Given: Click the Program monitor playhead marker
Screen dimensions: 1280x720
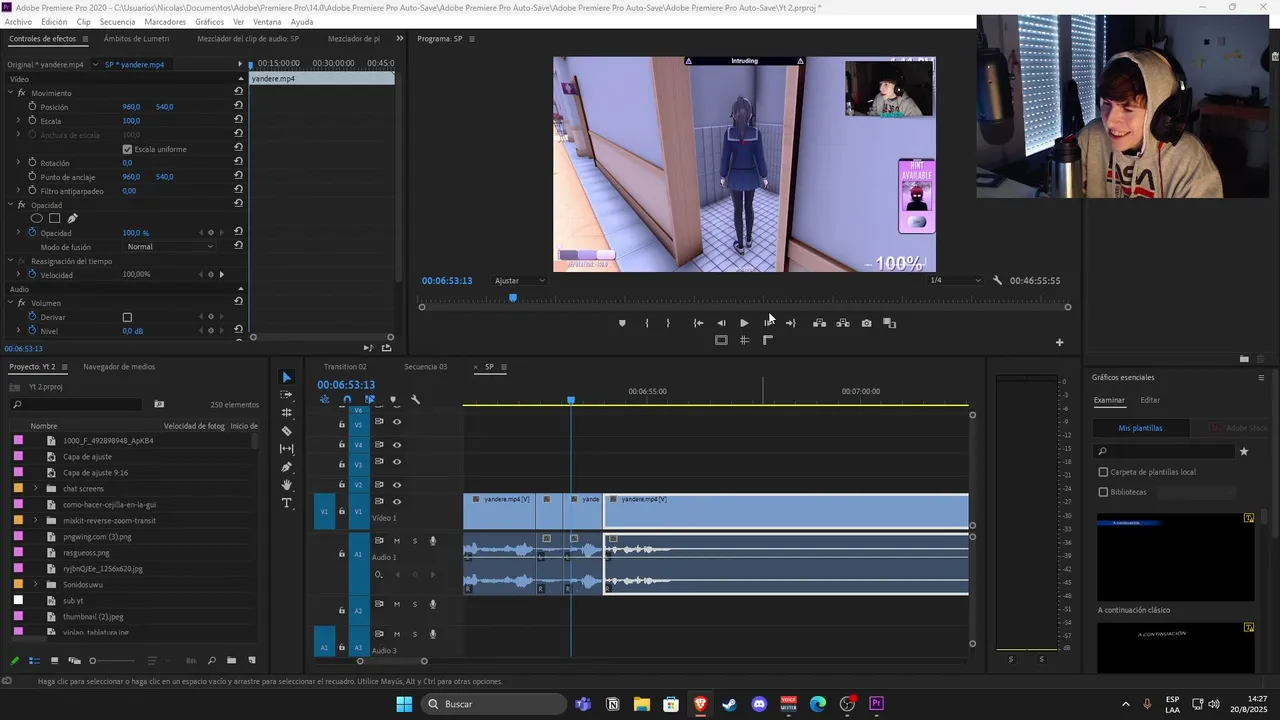Looking at the screenshot, I should tap(513, 297).
